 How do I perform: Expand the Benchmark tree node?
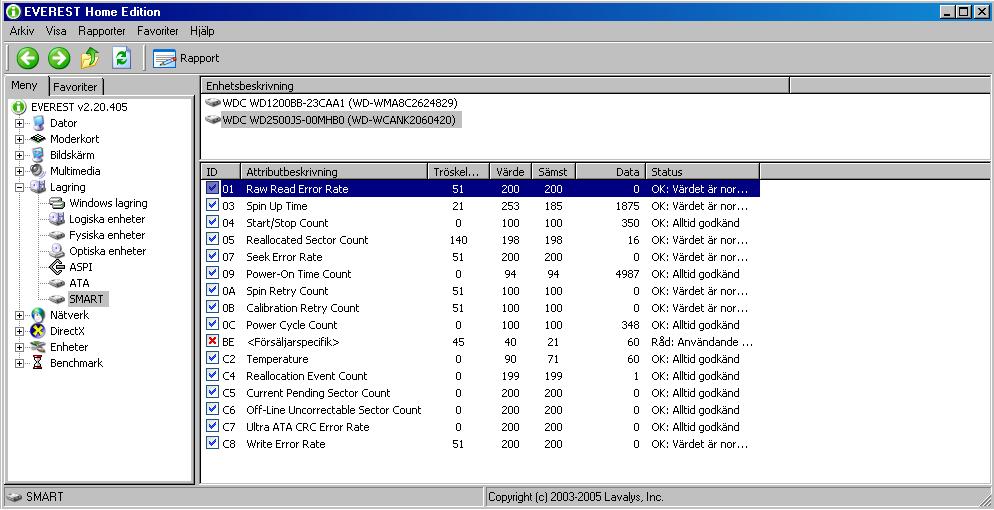[x=20, y=363]
